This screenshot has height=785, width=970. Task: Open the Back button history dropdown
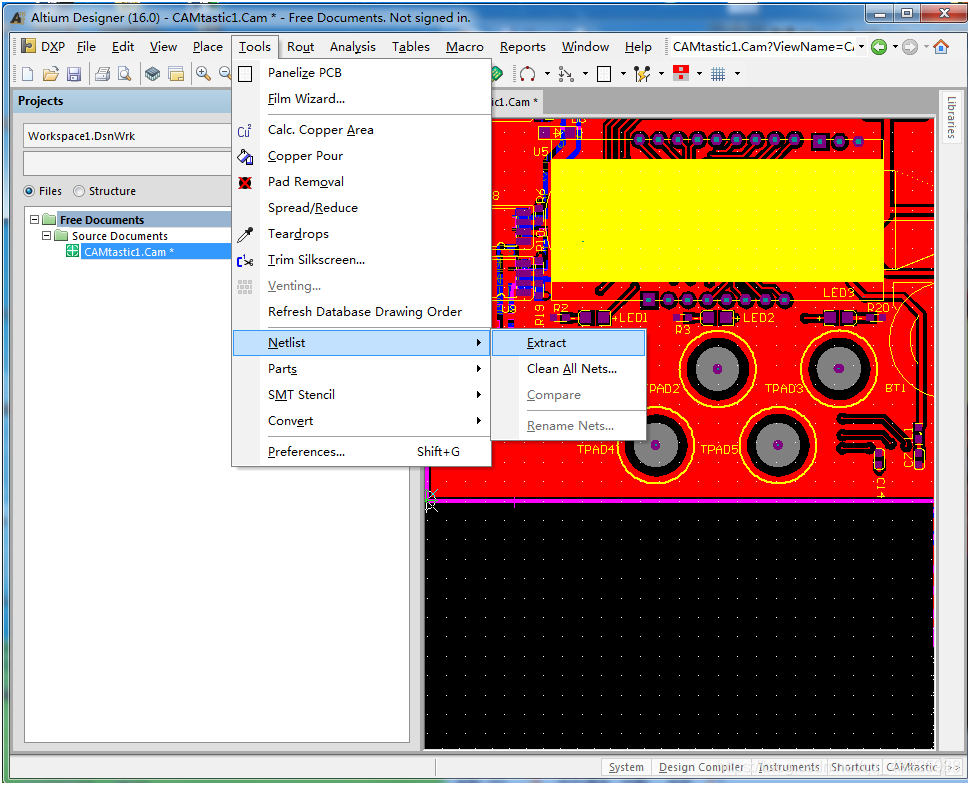(895, 47)
